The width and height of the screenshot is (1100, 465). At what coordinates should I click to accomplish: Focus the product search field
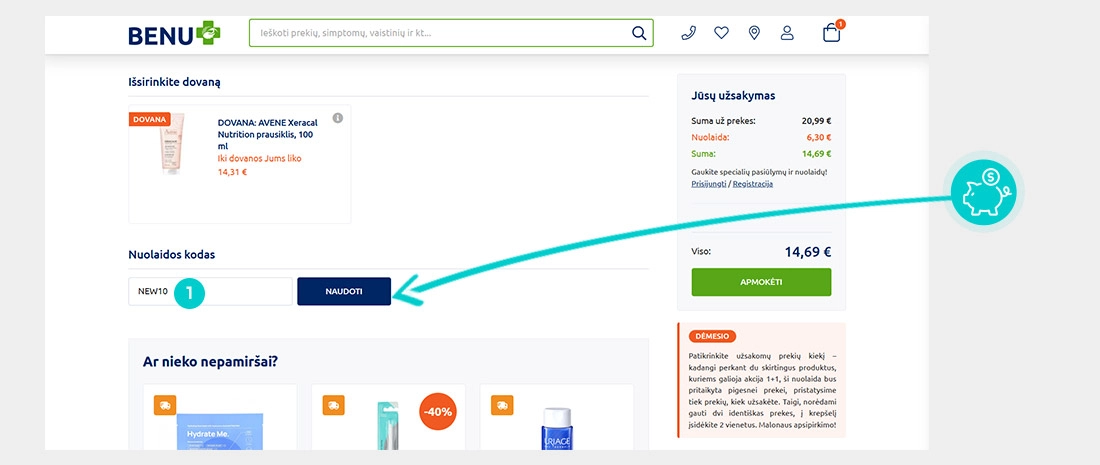click(x=451, y=33)
